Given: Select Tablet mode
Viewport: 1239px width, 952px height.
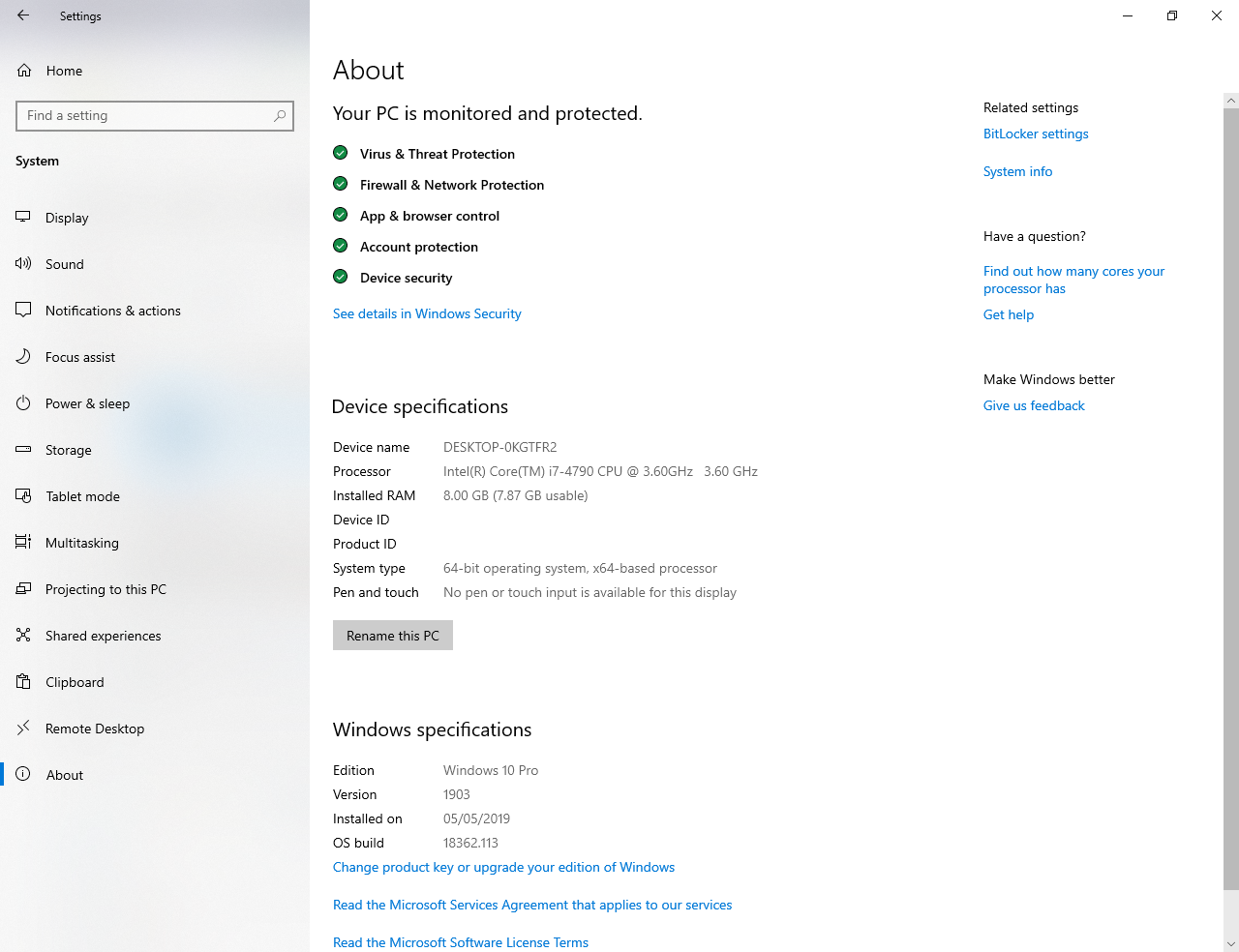Looking at the screenshot, I should (x=155, y=496).
